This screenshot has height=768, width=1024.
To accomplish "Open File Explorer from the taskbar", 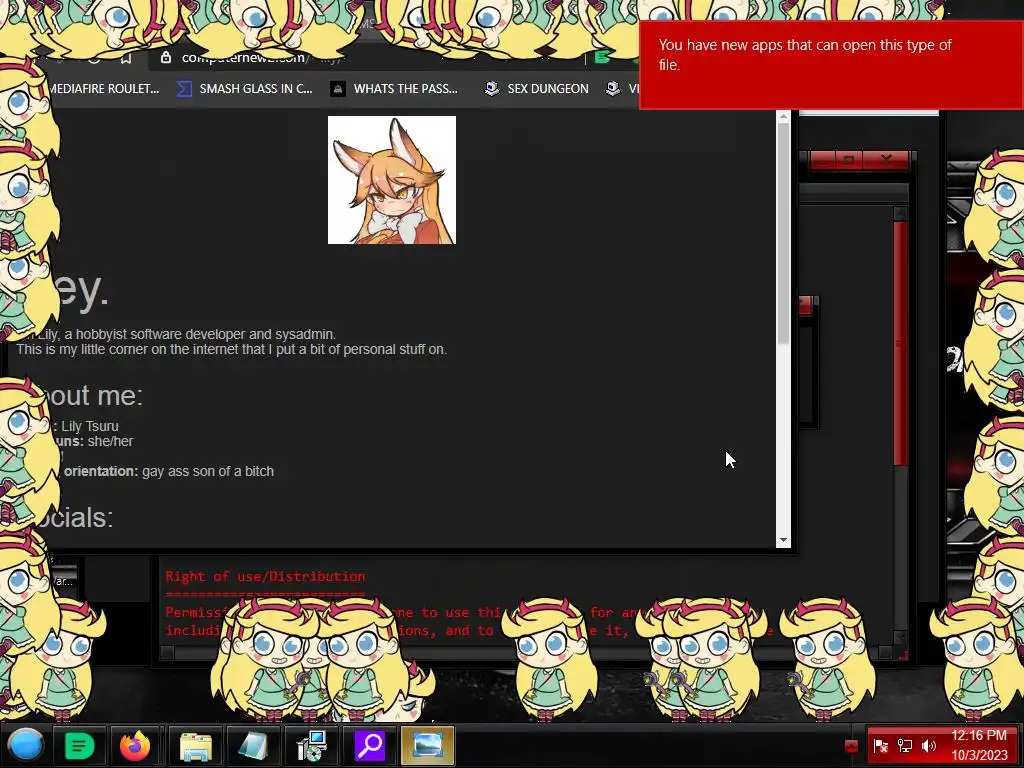I will coord(195,746).
